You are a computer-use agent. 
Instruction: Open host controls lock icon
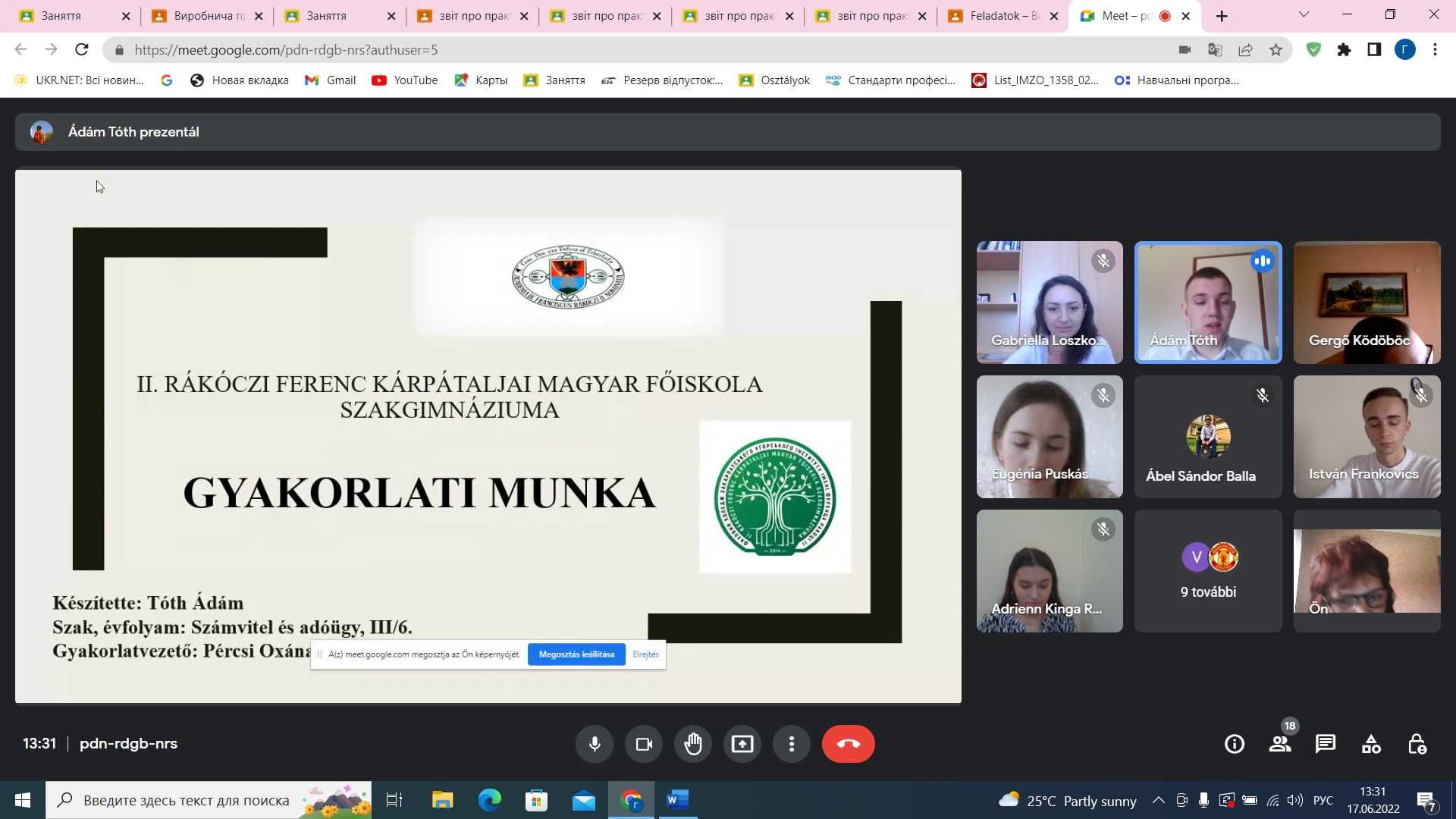[1417, 744]
